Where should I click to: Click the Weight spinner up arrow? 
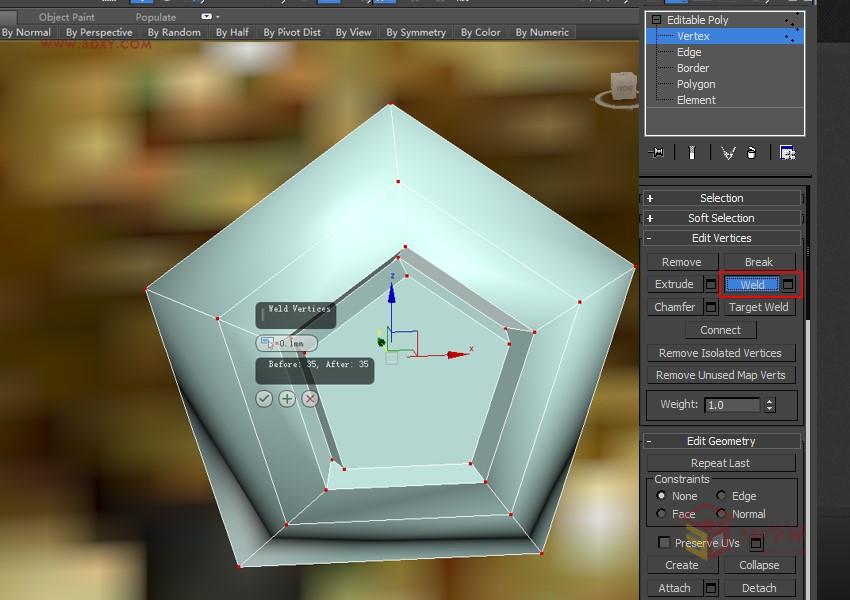pos(768,401)
